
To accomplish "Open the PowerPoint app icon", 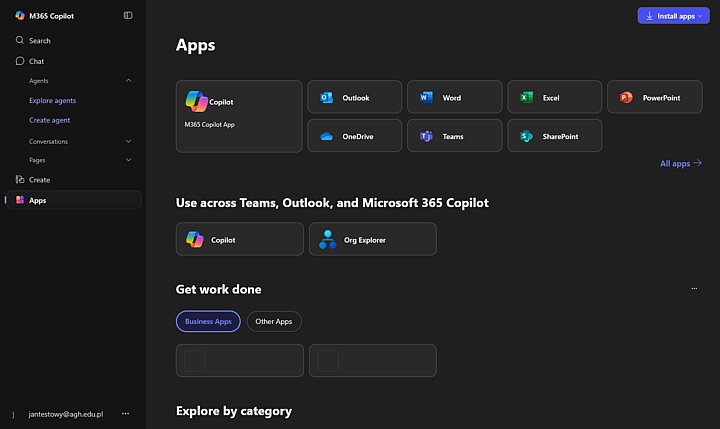I will coord(626,97).
